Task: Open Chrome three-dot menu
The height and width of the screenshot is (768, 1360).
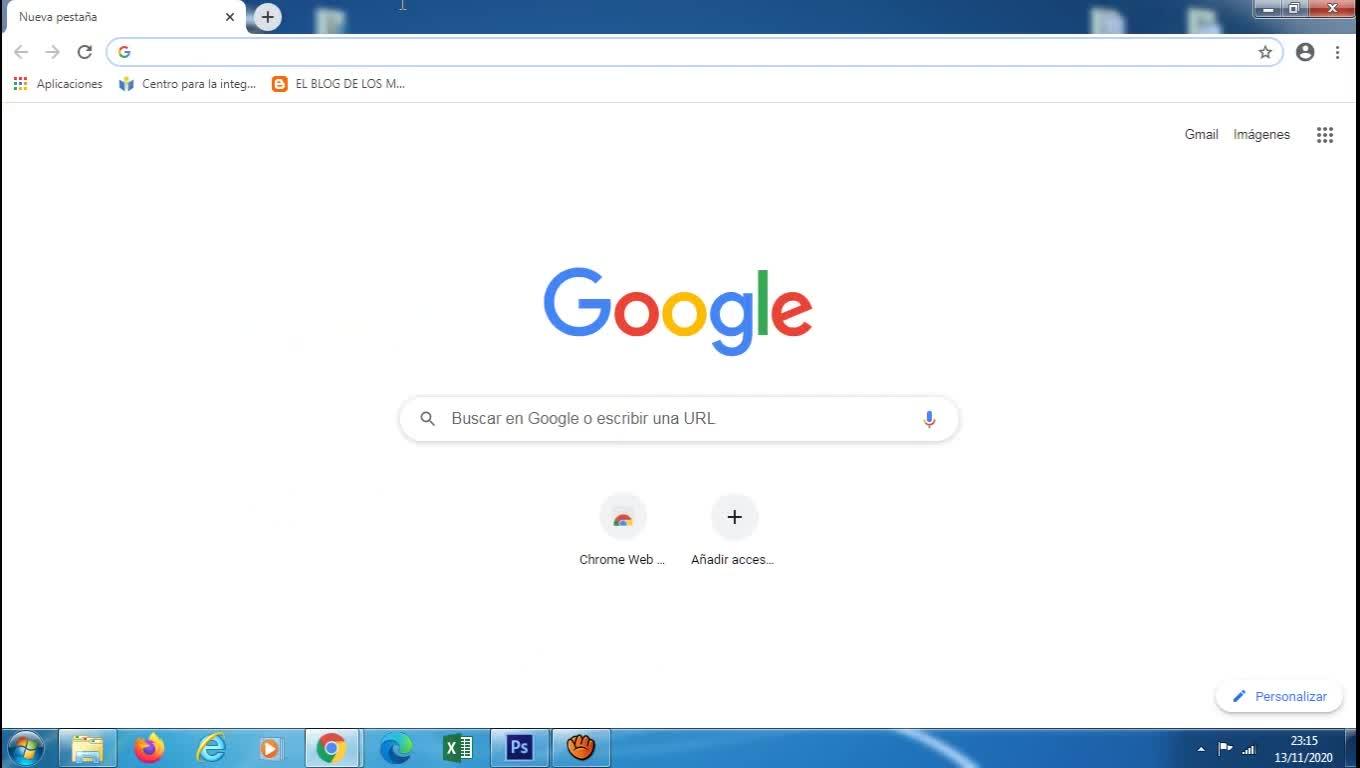Action: point(1337,52)
